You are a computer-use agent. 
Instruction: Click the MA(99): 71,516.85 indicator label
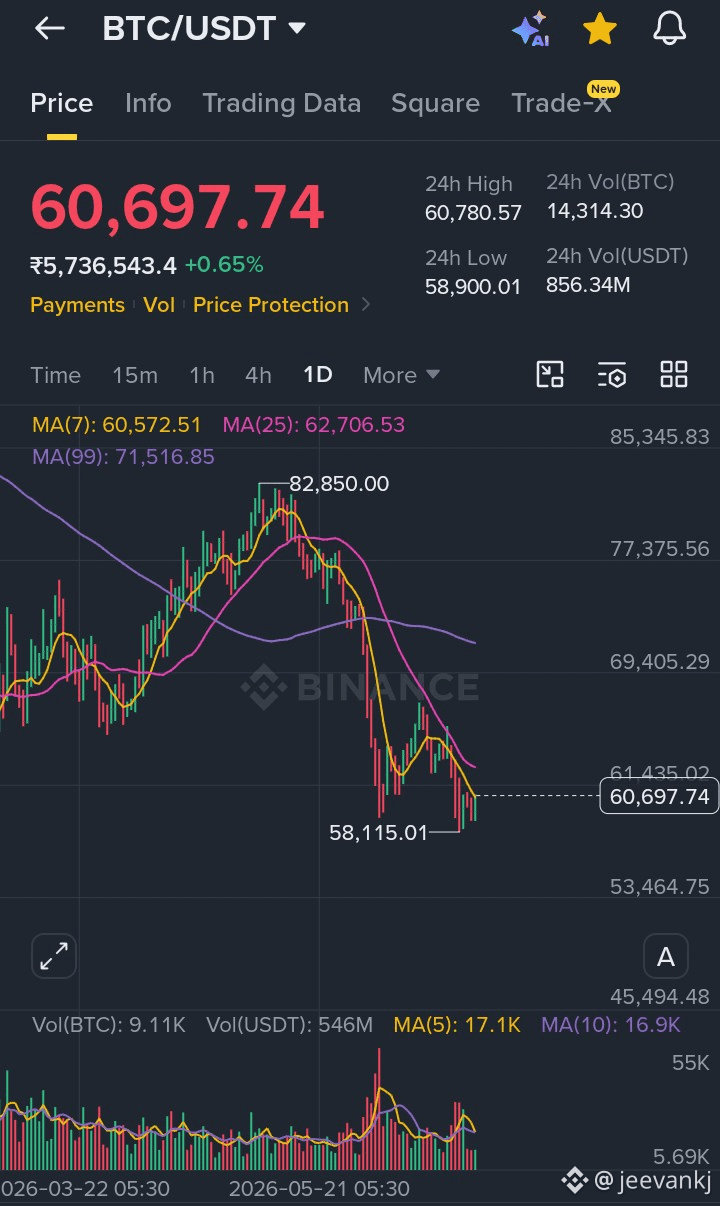point(123,457)
